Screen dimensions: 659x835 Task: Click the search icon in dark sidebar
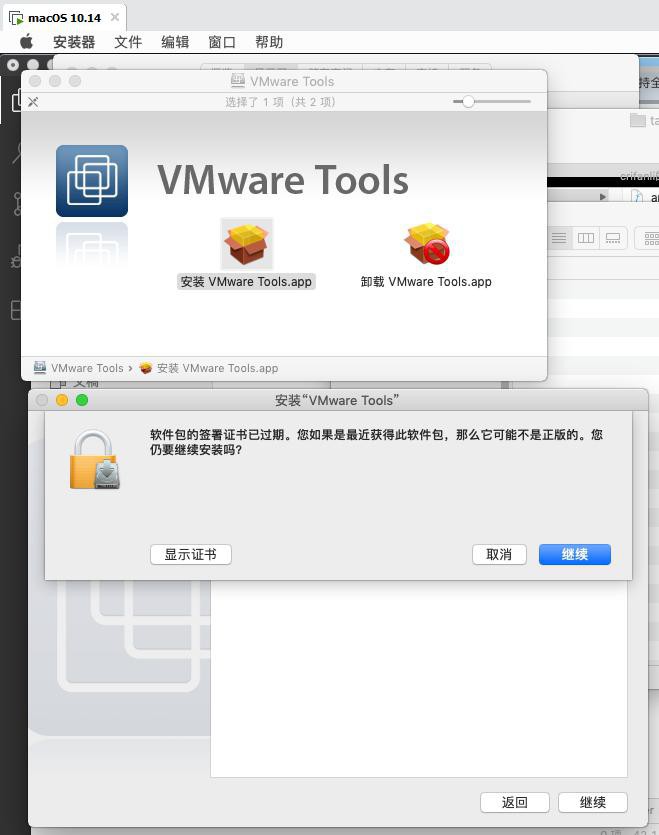pyautogui.click(x=18, y=153)
